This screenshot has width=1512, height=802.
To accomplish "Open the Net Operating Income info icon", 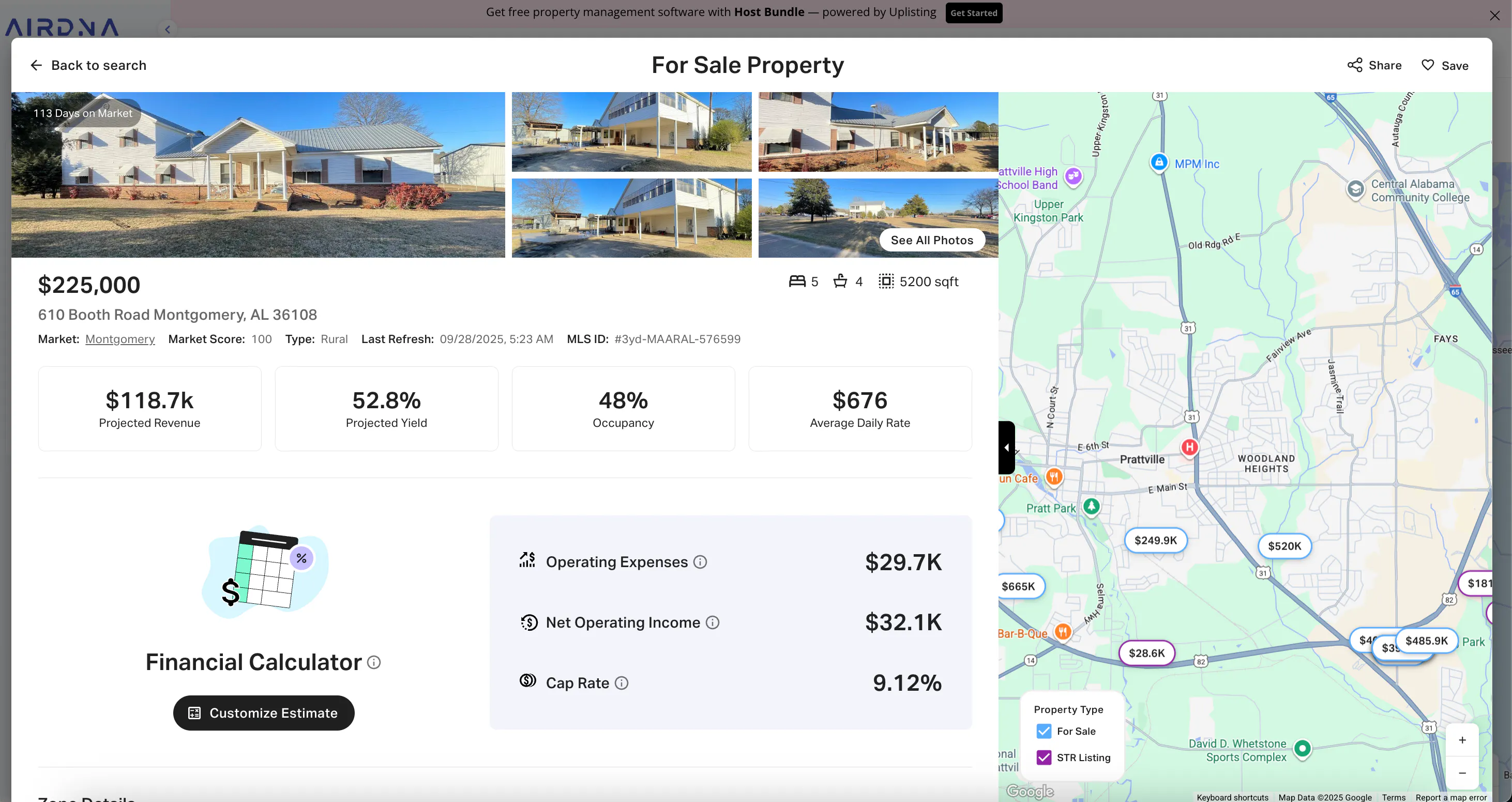I will (x=712, y=622).
